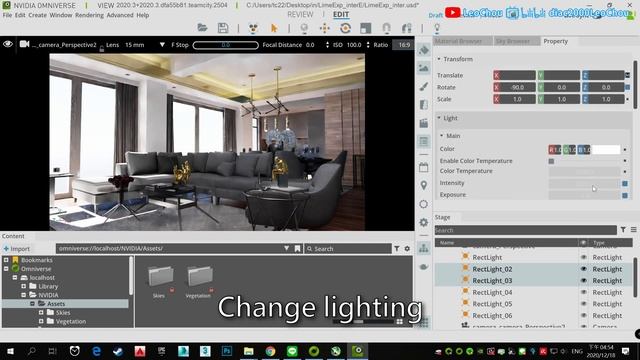This screenshot has width=640, height=360.
Task: Click the three-circle render mode toolbar icon
Action: point(253,28)
